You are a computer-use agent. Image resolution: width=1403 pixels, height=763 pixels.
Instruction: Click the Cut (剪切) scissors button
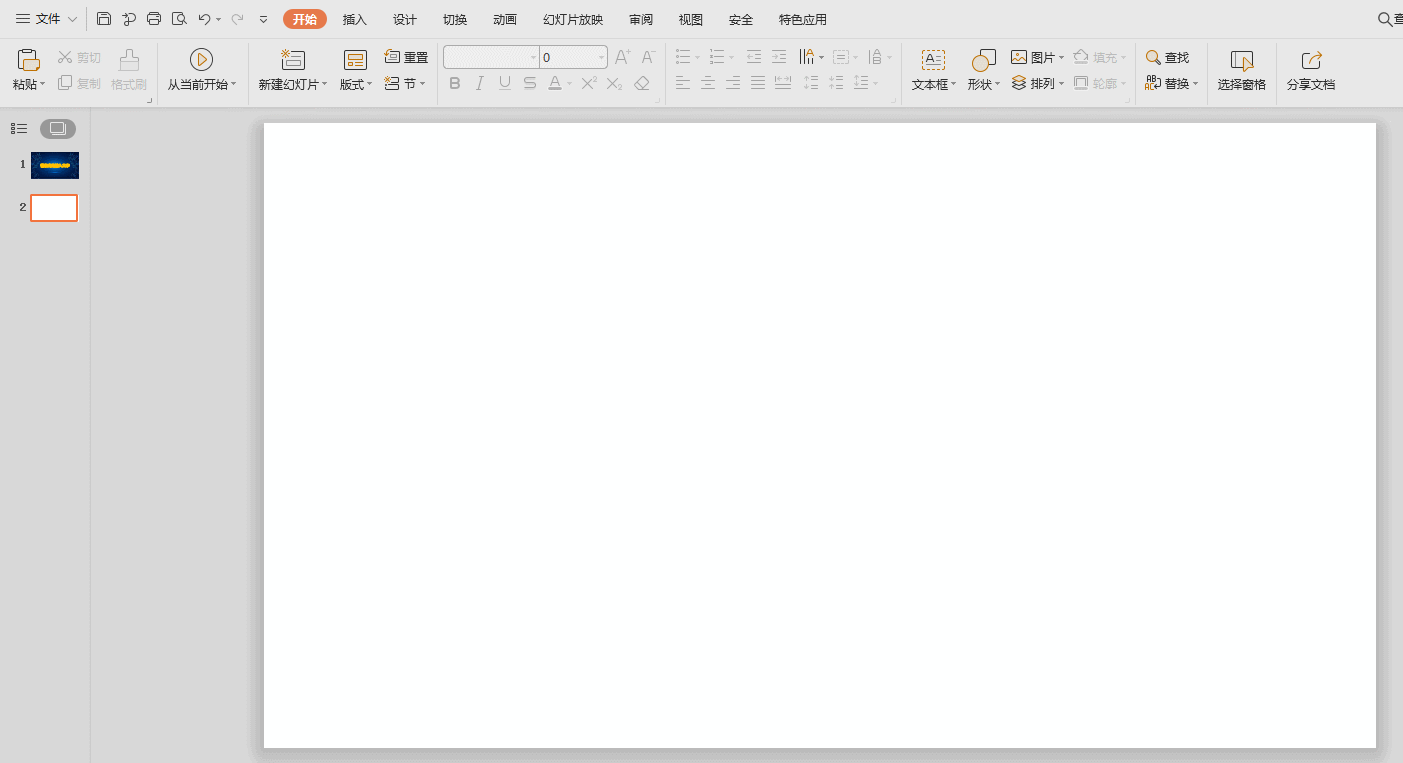tap(79, 58)
